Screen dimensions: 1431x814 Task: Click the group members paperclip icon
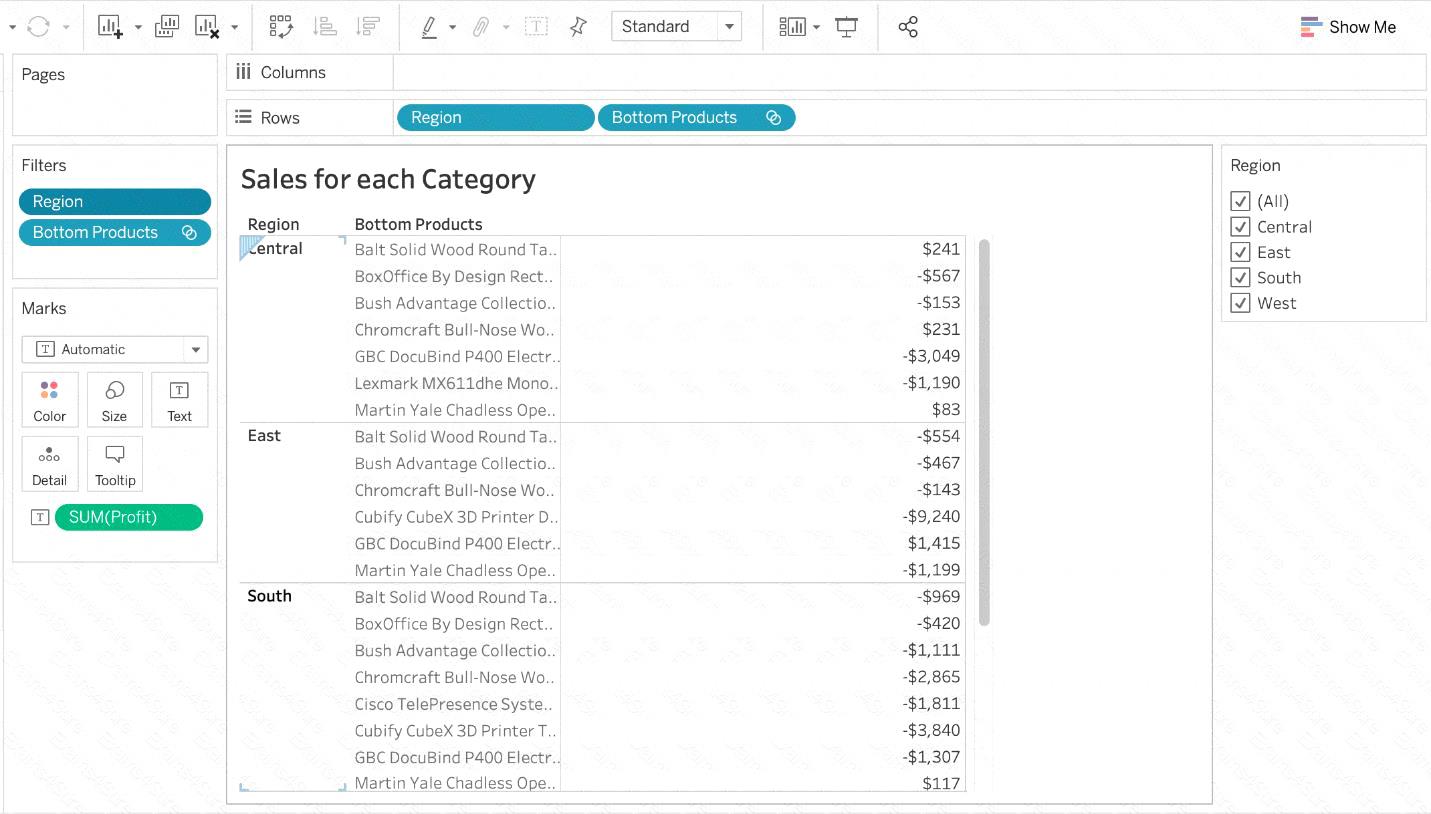pos(481,27)
